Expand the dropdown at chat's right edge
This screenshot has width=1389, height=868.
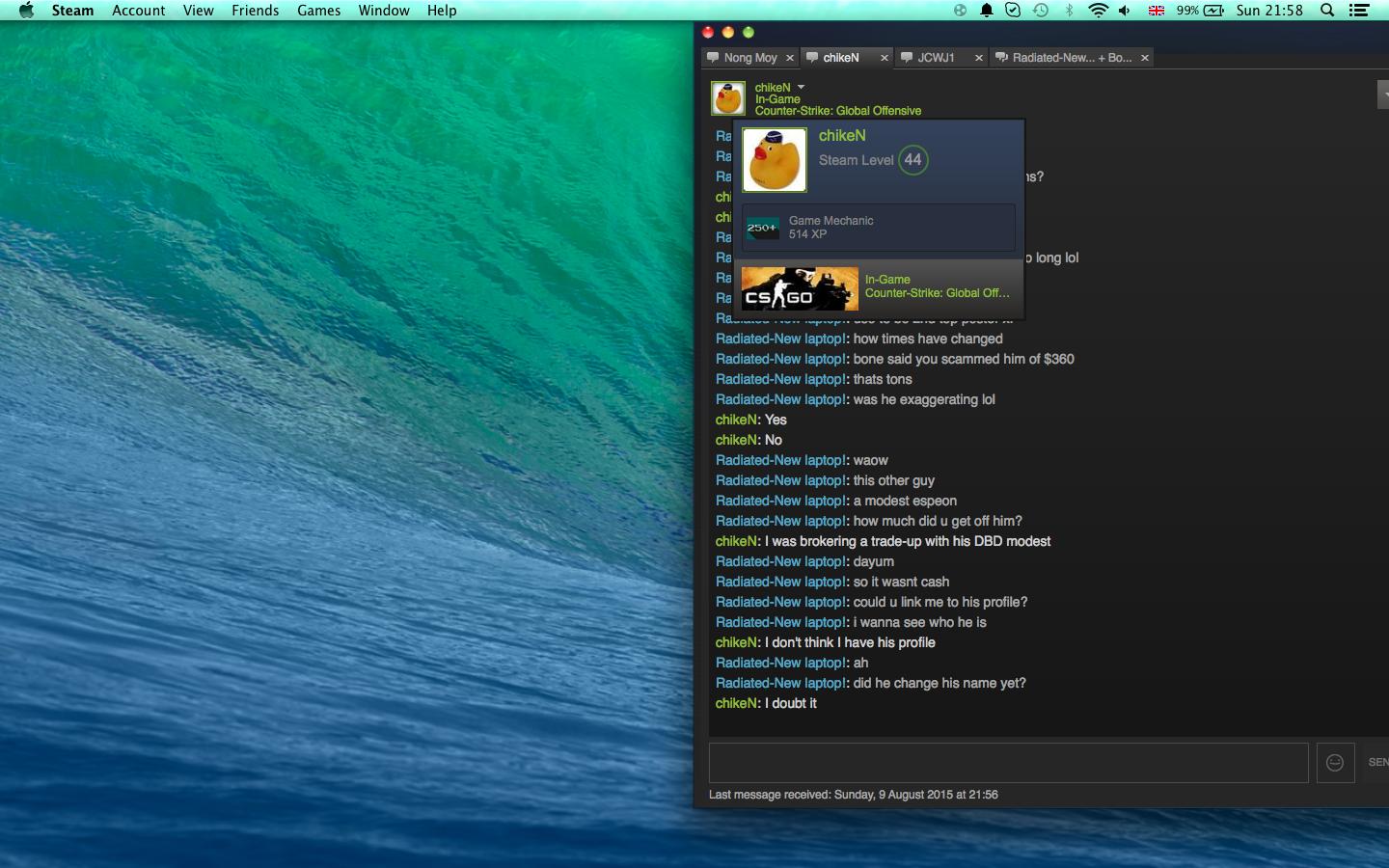(x=1383, y=95)
